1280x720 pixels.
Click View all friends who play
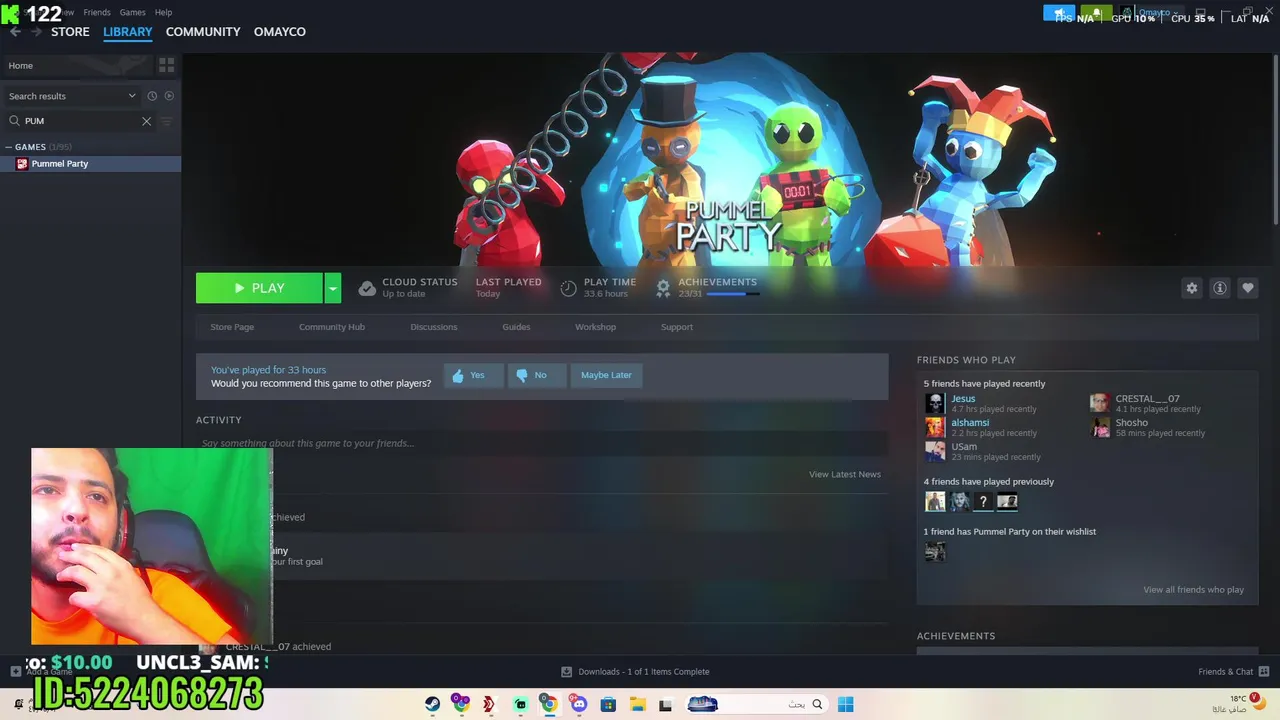pyautogui.click(x=1193, y=590)
